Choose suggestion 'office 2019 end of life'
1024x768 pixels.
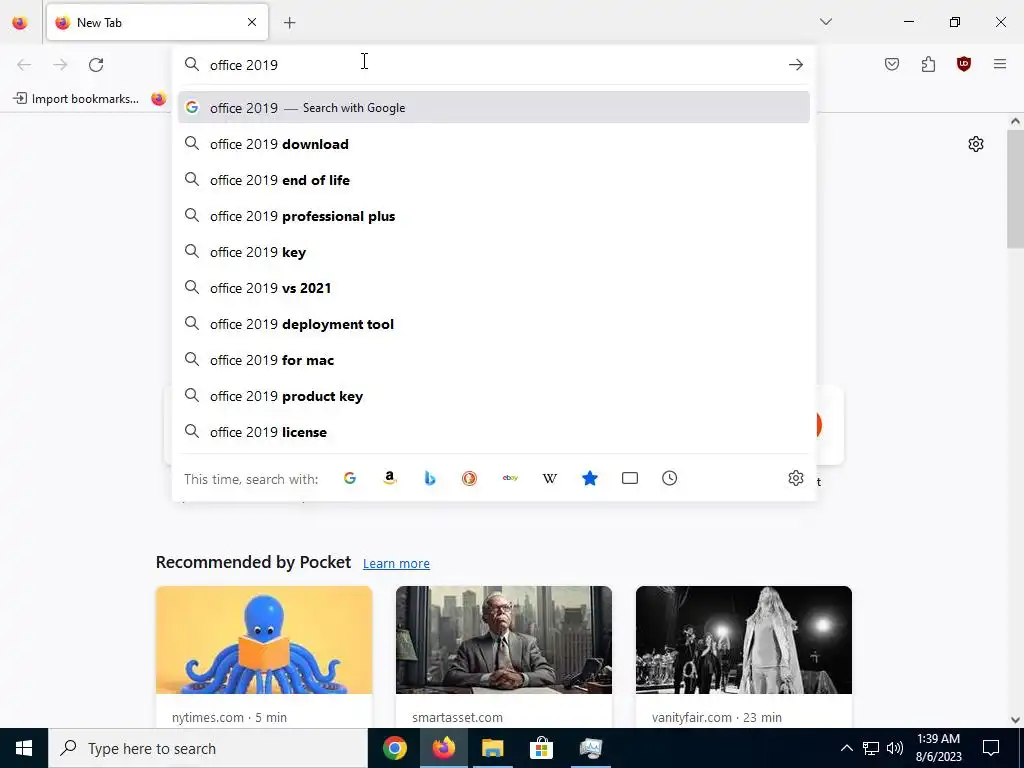[x=494, y=180]
